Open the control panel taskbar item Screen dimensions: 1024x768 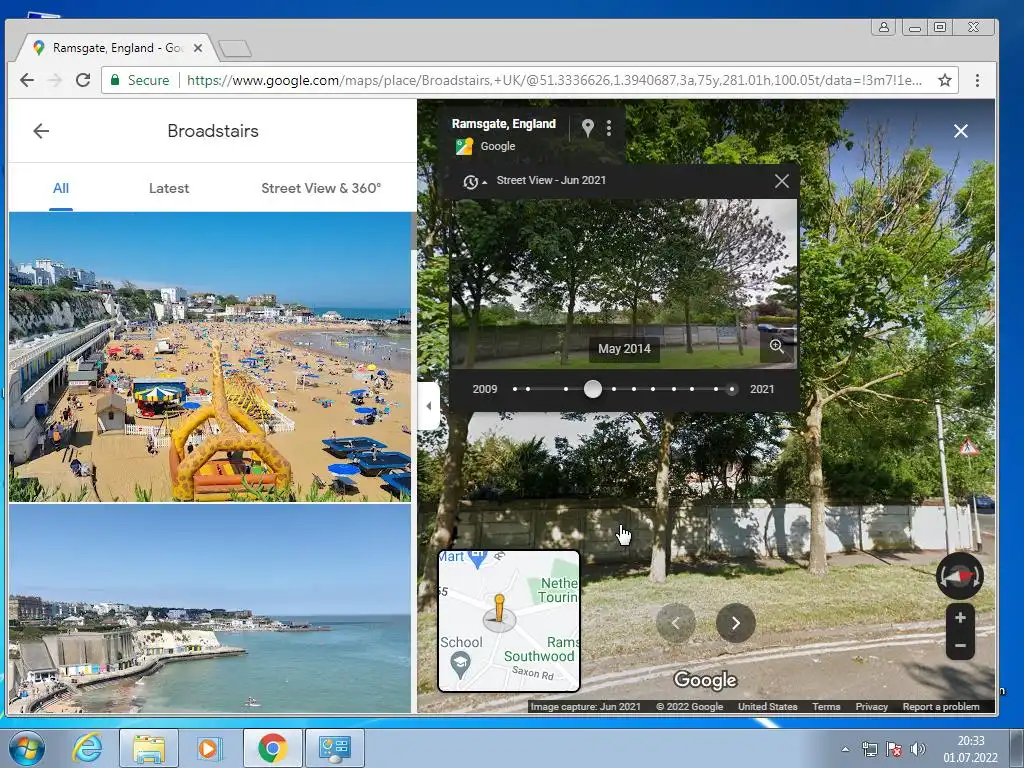point(334,748)
